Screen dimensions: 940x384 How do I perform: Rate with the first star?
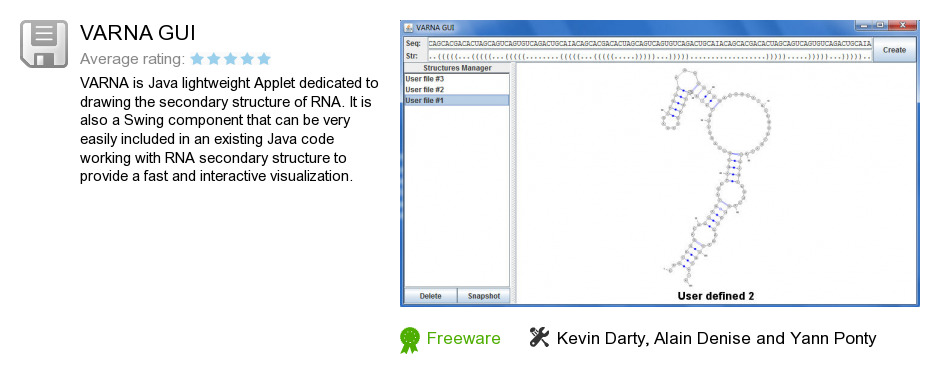coord(197,59)
